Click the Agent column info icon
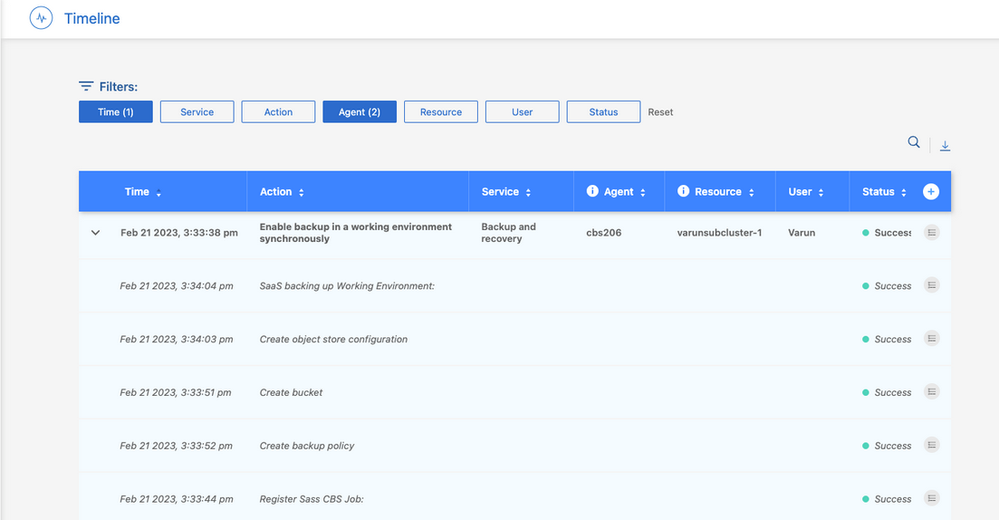 click(592, 192)
